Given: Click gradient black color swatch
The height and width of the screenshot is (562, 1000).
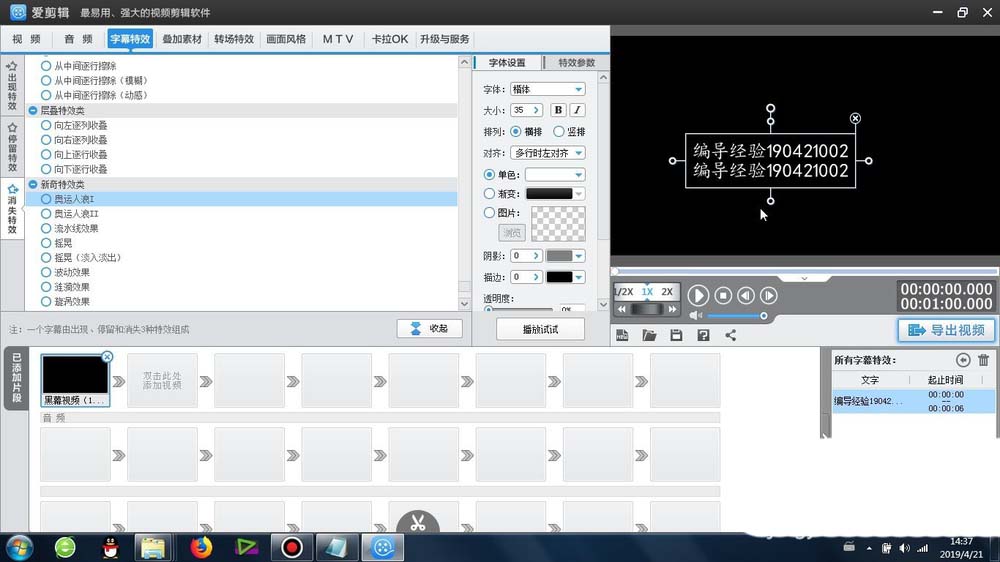Looking at the screenshot, I should pos(549,193).
